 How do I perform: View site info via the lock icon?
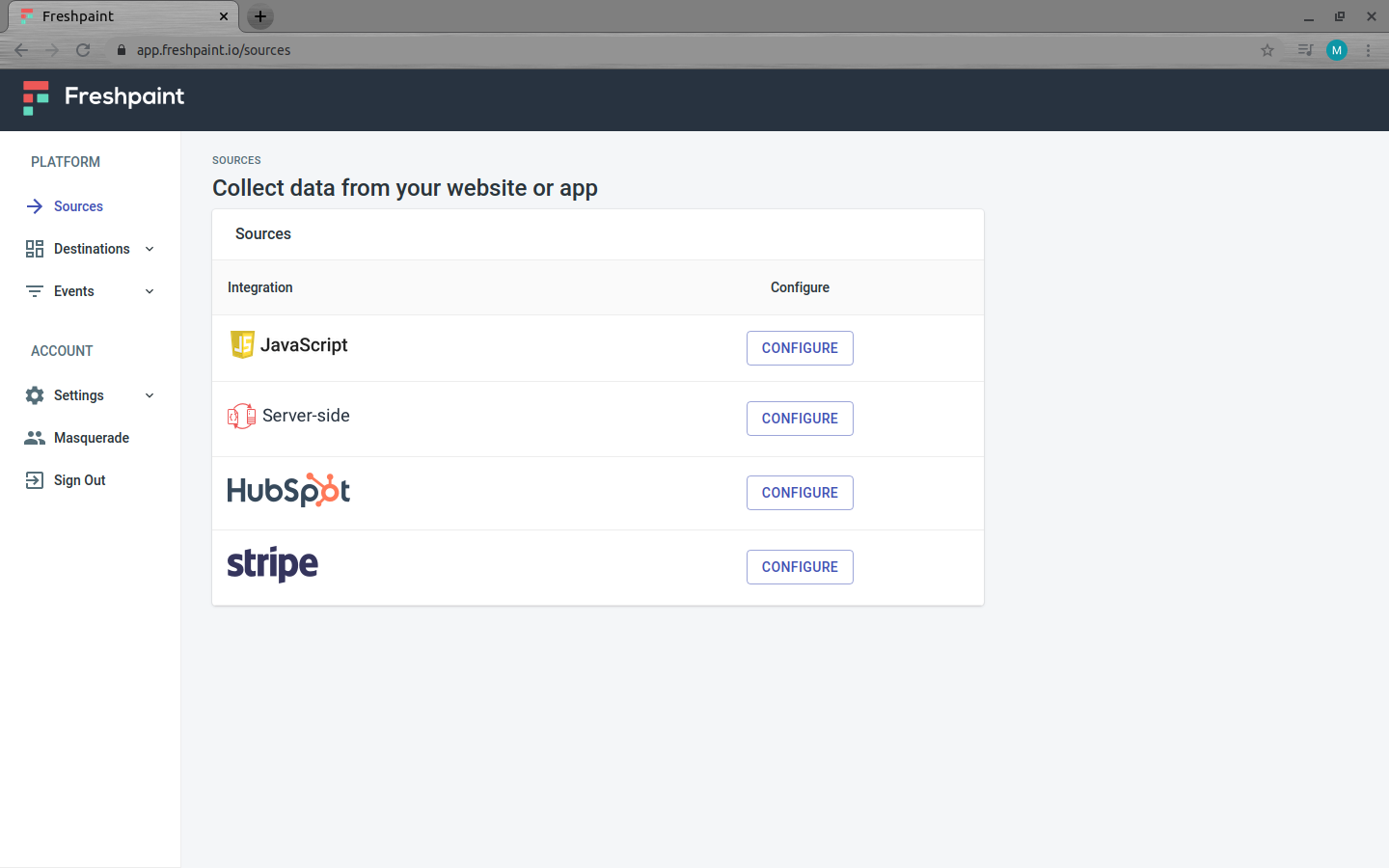[x=122, y=50]
